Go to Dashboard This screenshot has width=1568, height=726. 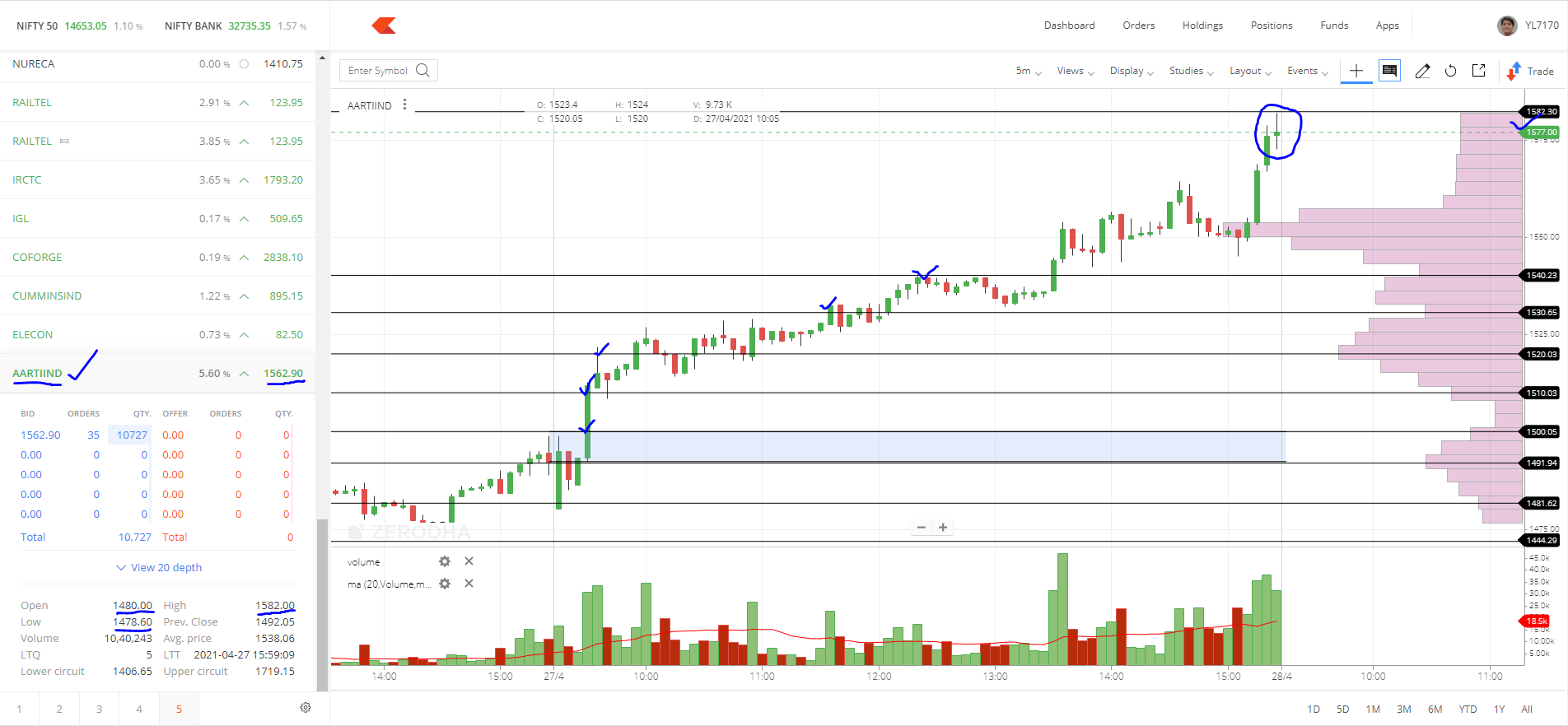tap(1069, 26)
